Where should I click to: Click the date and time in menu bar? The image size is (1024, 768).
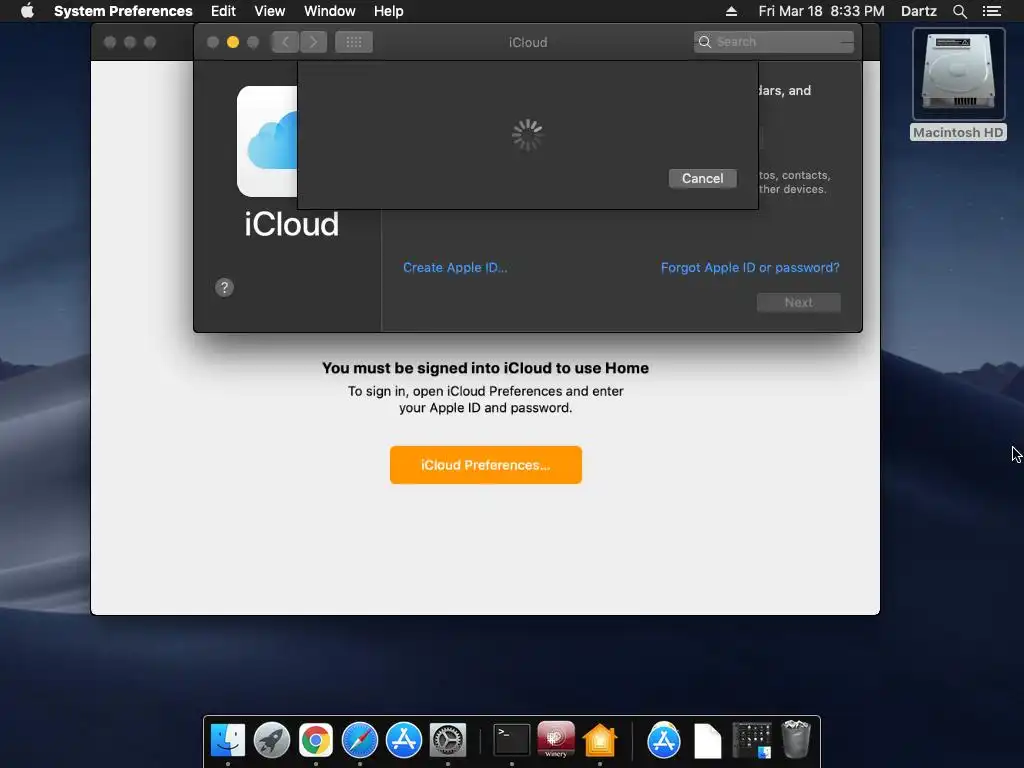pos(822,11)
